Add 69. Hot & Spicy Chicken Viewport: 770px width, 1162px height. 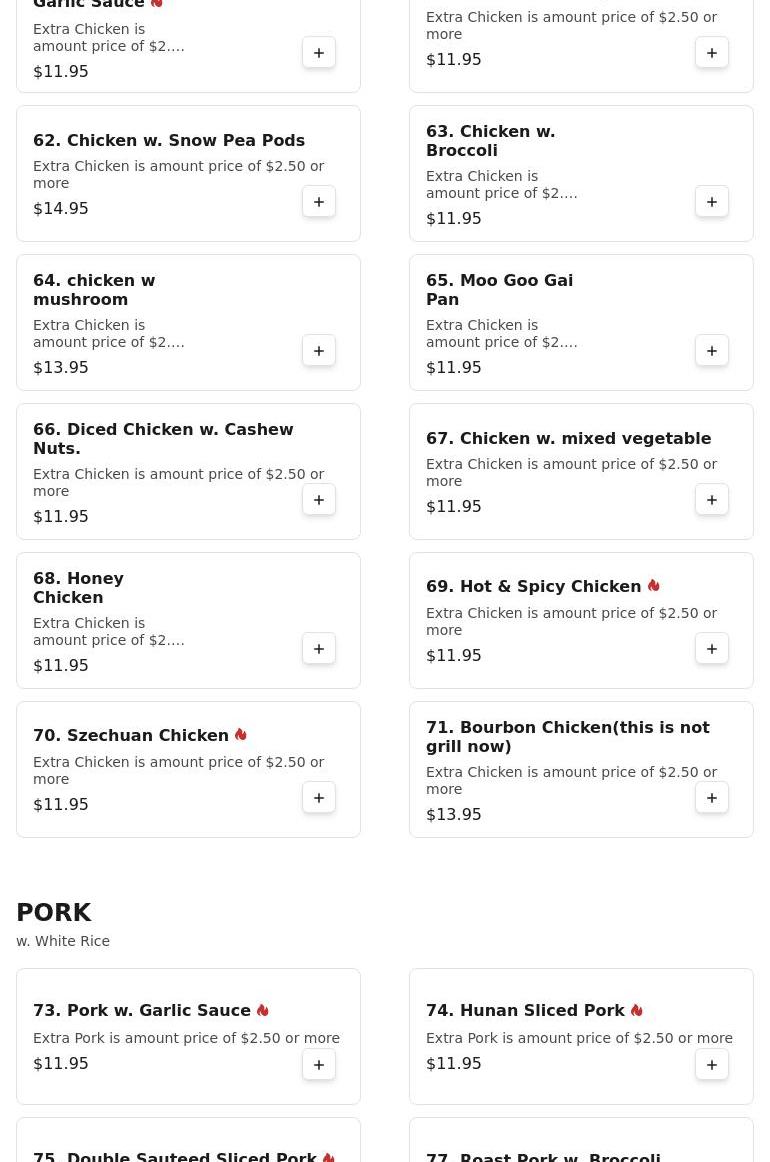click(x=712, y=649)
